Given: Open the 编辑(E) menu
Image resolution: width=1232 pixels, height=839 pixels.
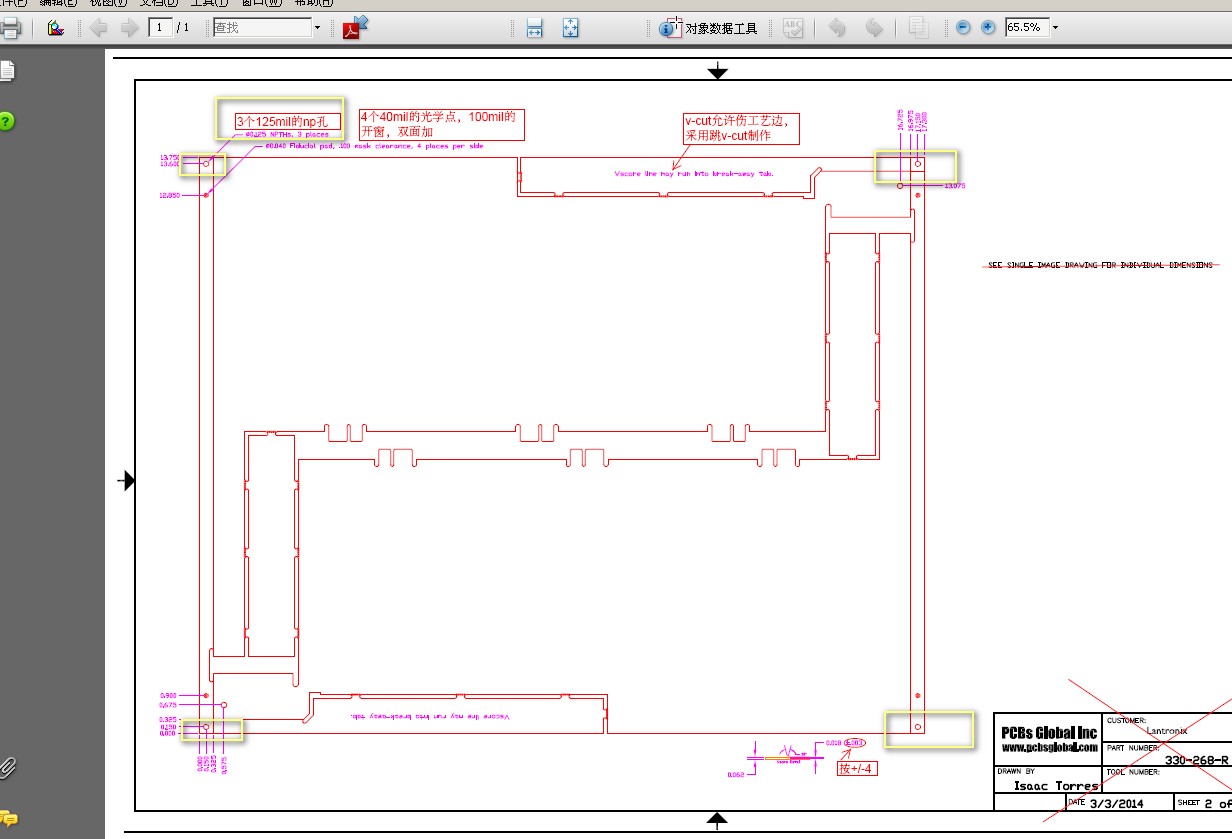Looking at the screenshot, I should pos(58,4).
